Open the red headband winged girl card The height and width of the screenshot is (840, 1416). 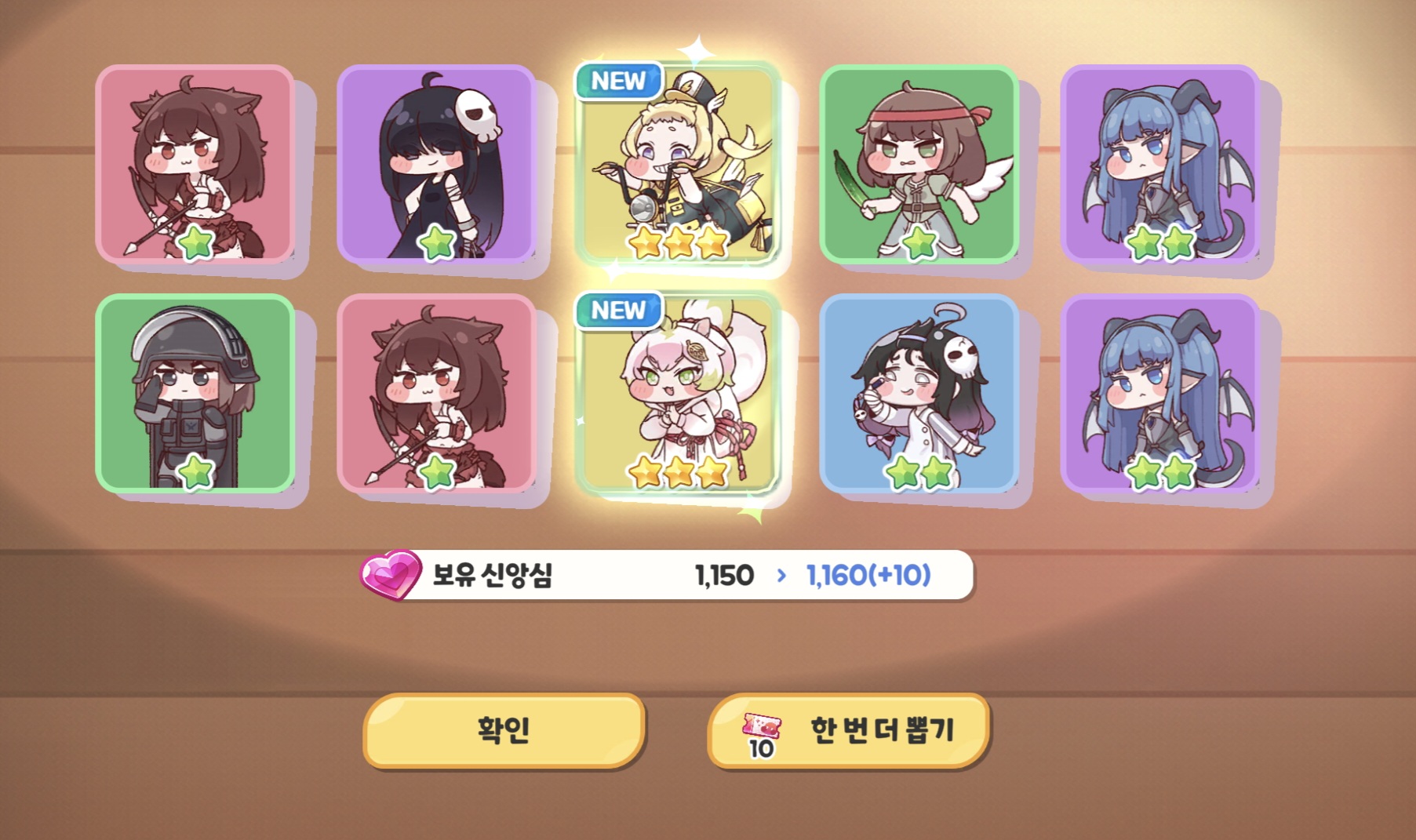(x=919, y=164)
